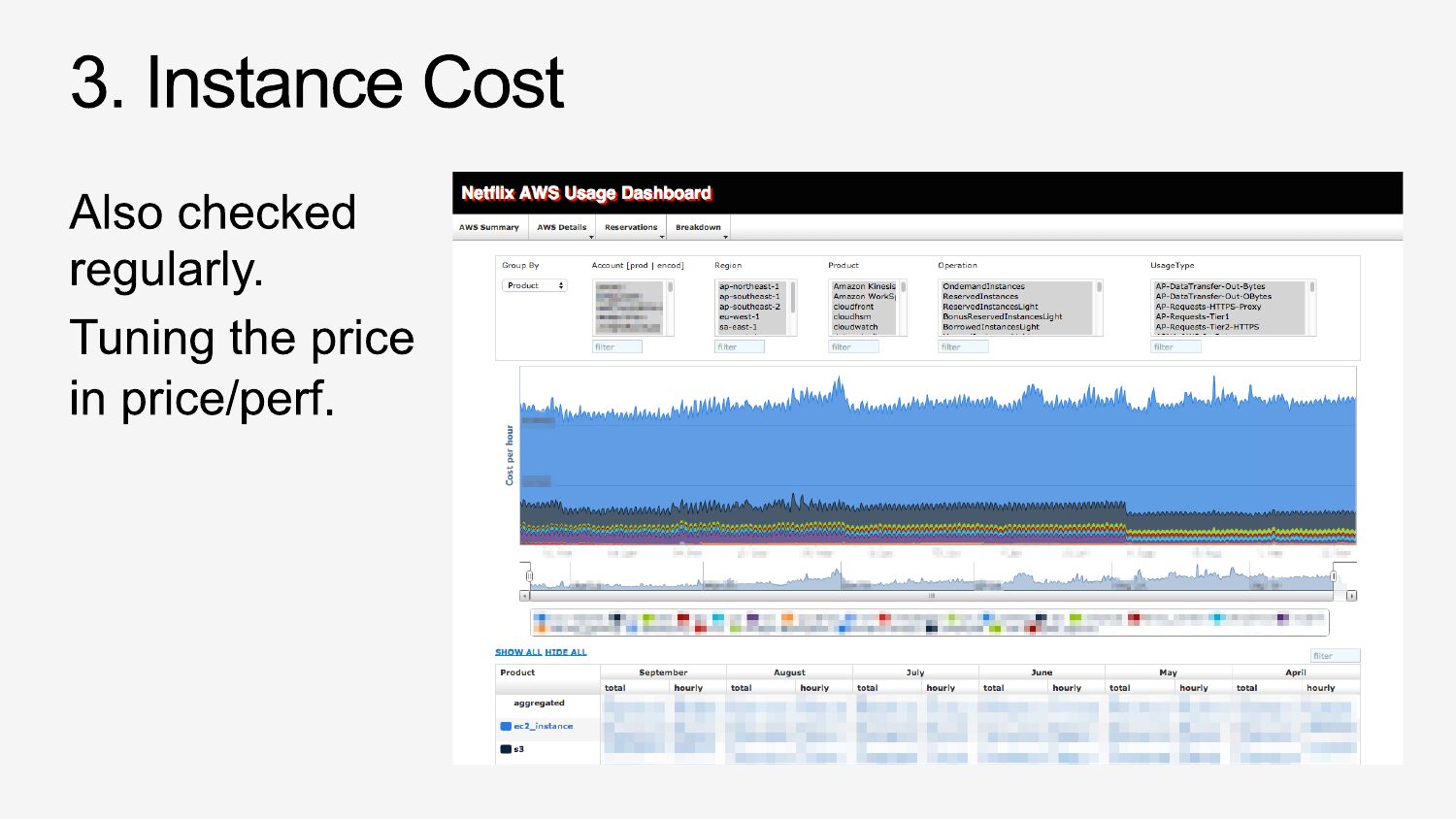Click the center grip of the timeline scrollbar
1456x819 pixels.
point(931,596)
